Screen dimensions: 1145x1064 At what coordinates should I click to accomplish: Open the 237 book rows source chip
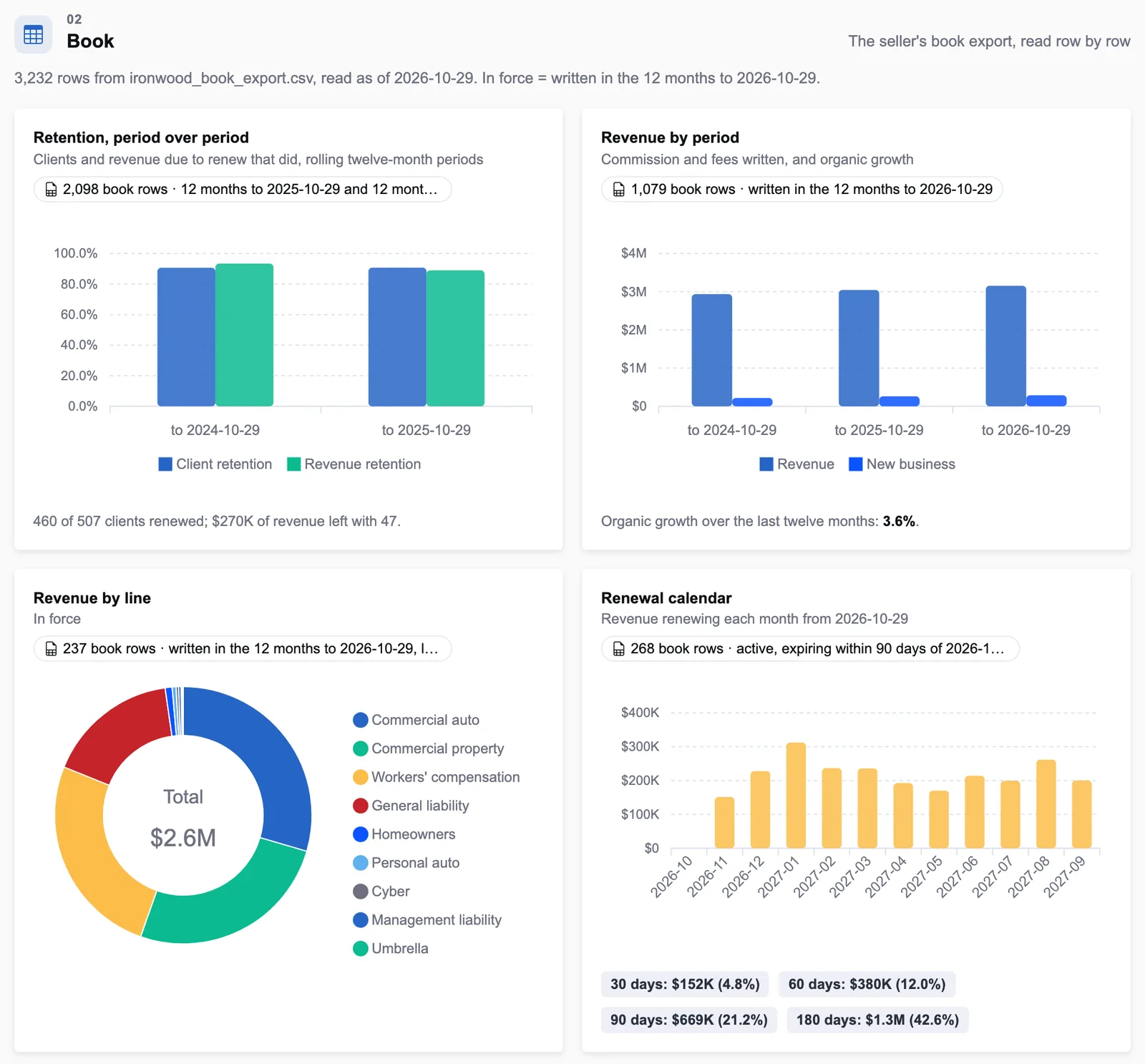pyautogui.click(x=243, y=649)
